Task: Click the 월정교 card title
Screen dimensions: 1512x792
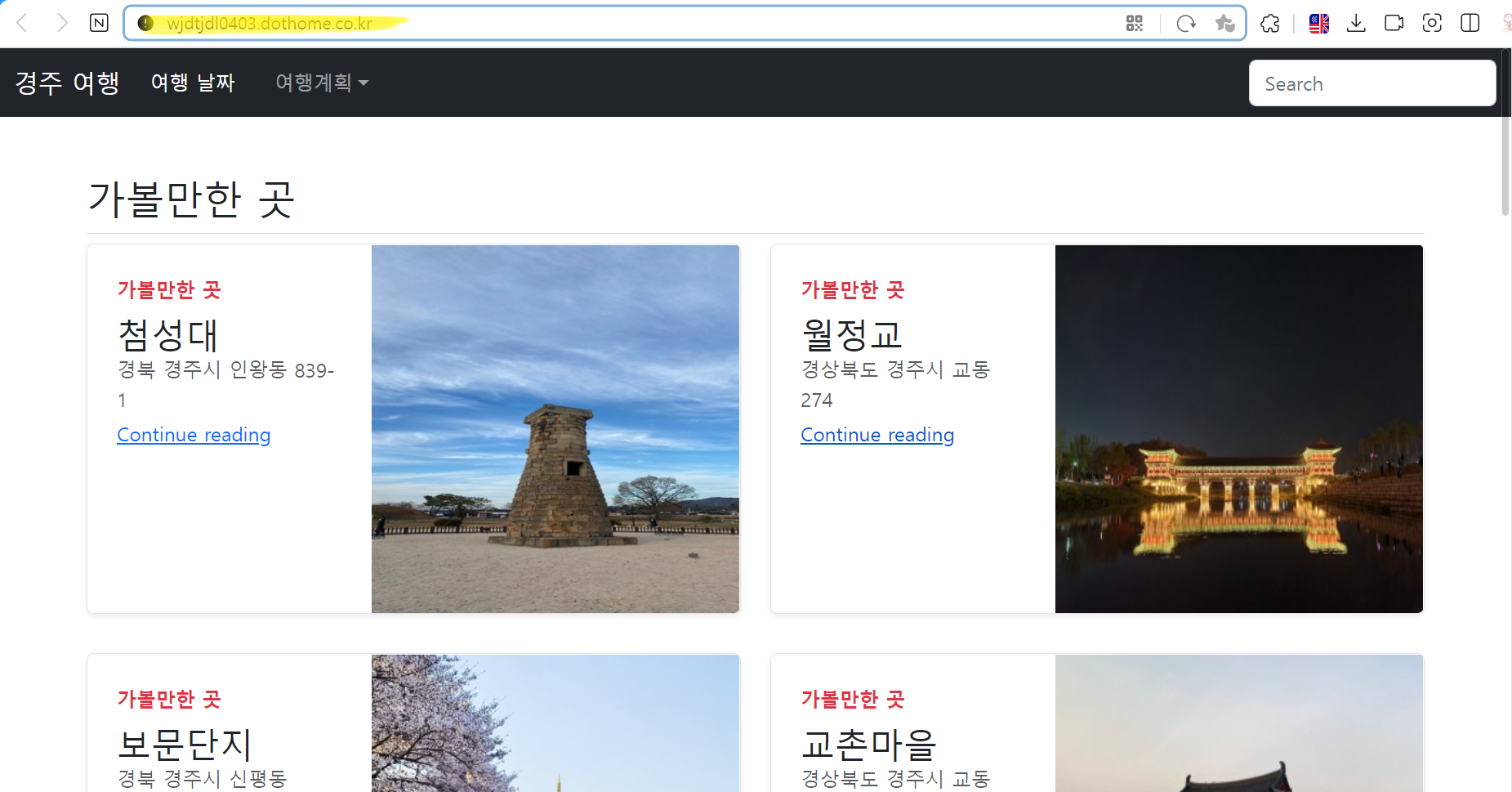Action: [852, 335]
